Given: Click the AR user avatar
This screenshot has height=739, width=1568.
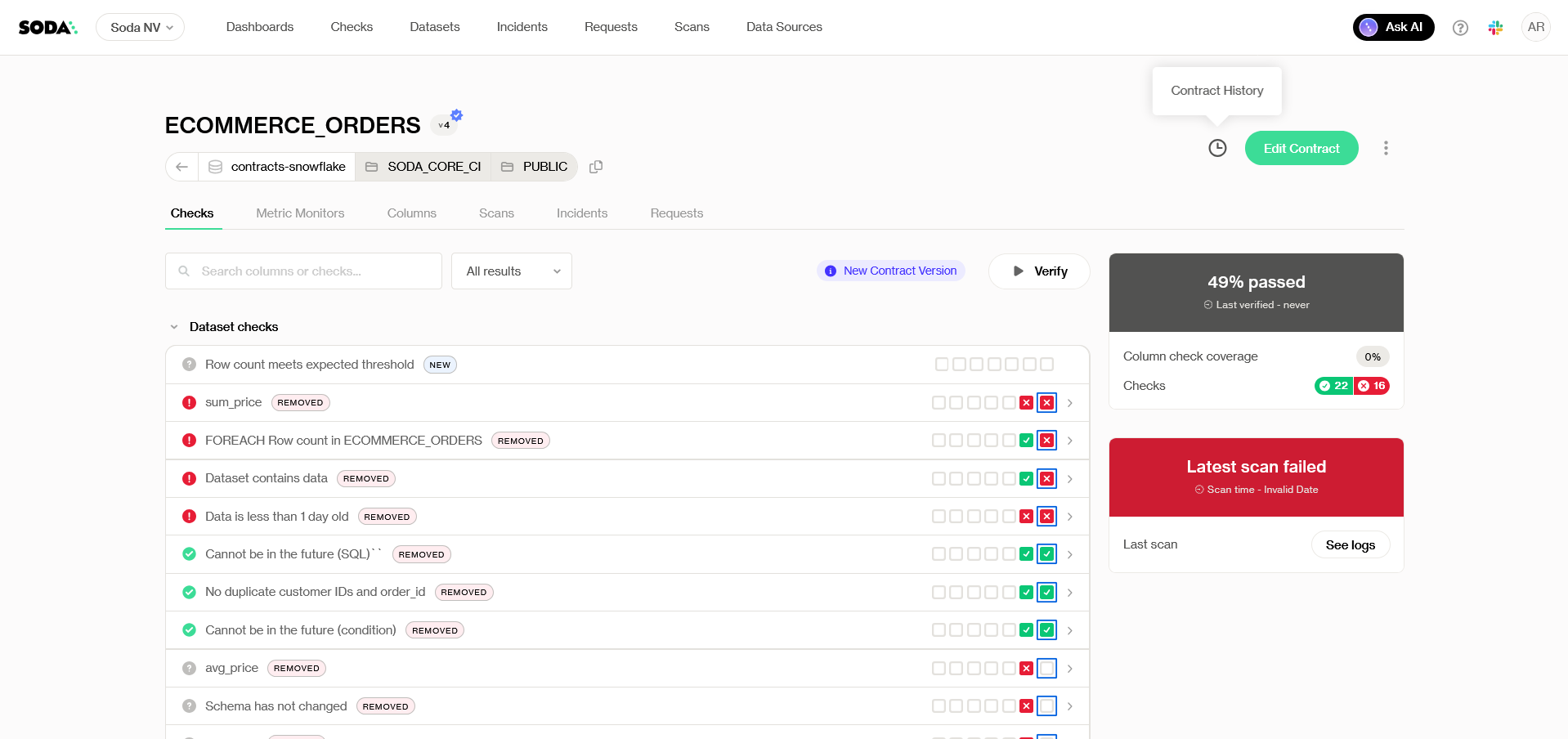Looking at the screenshot, I should tap(1535, 27).
